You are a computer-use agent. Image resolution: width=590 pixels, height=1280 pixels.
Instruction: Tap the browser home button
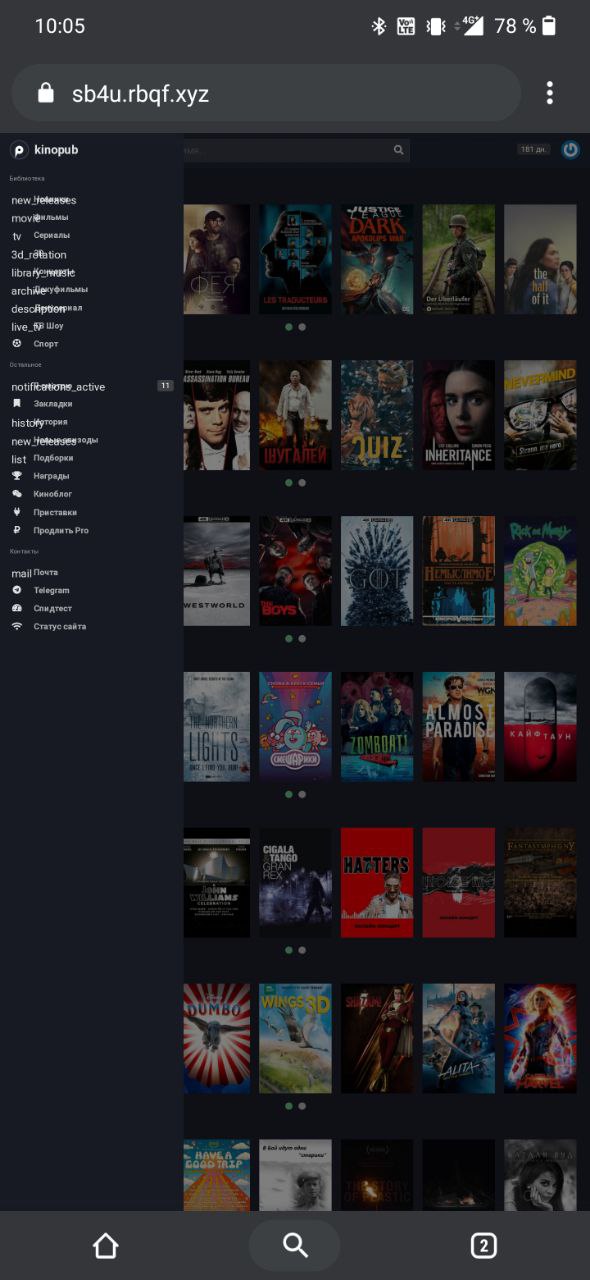(x=105, y=1245)
